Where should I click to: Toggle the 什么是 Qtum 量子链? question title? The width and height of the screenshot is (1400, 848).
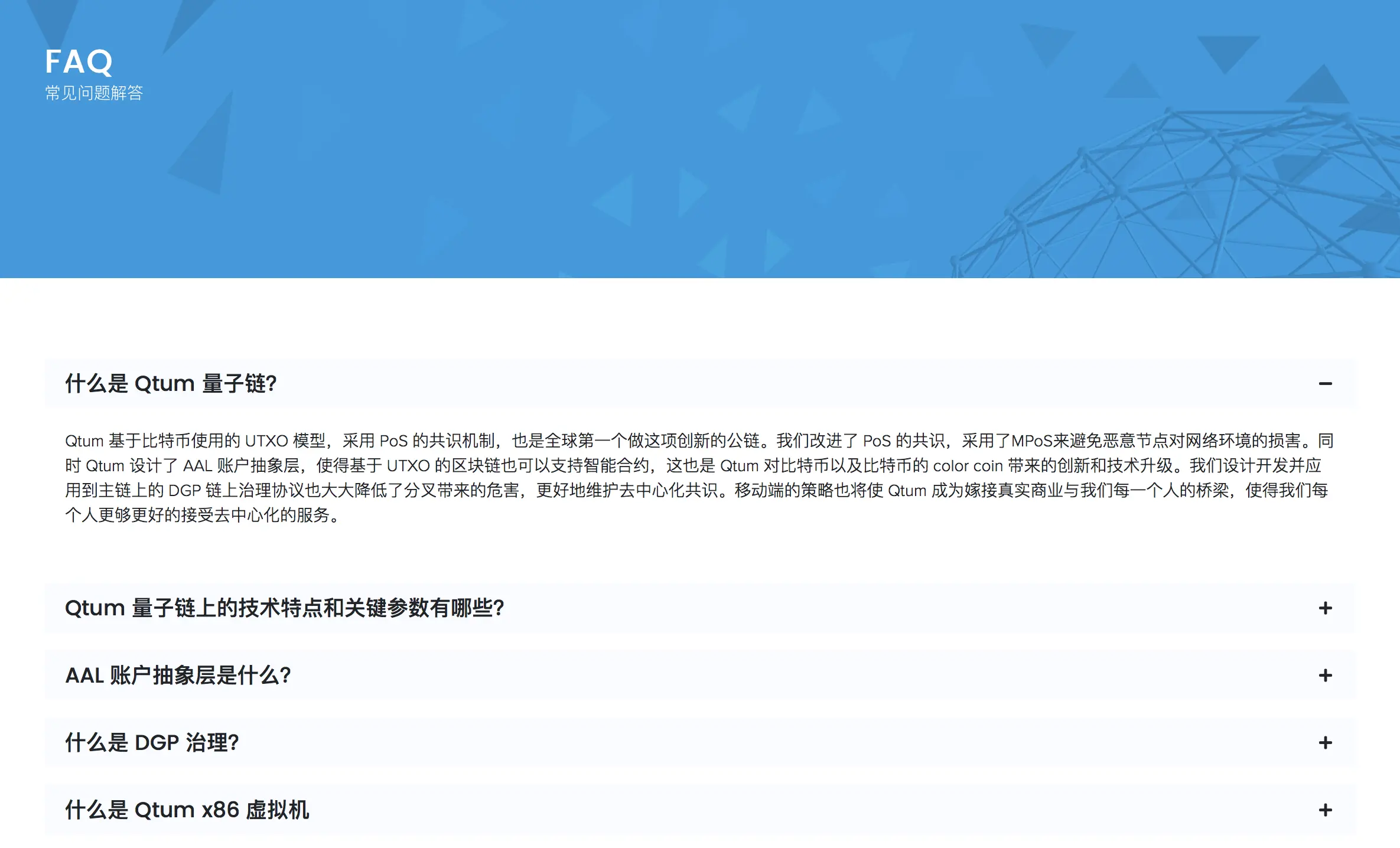171,384
